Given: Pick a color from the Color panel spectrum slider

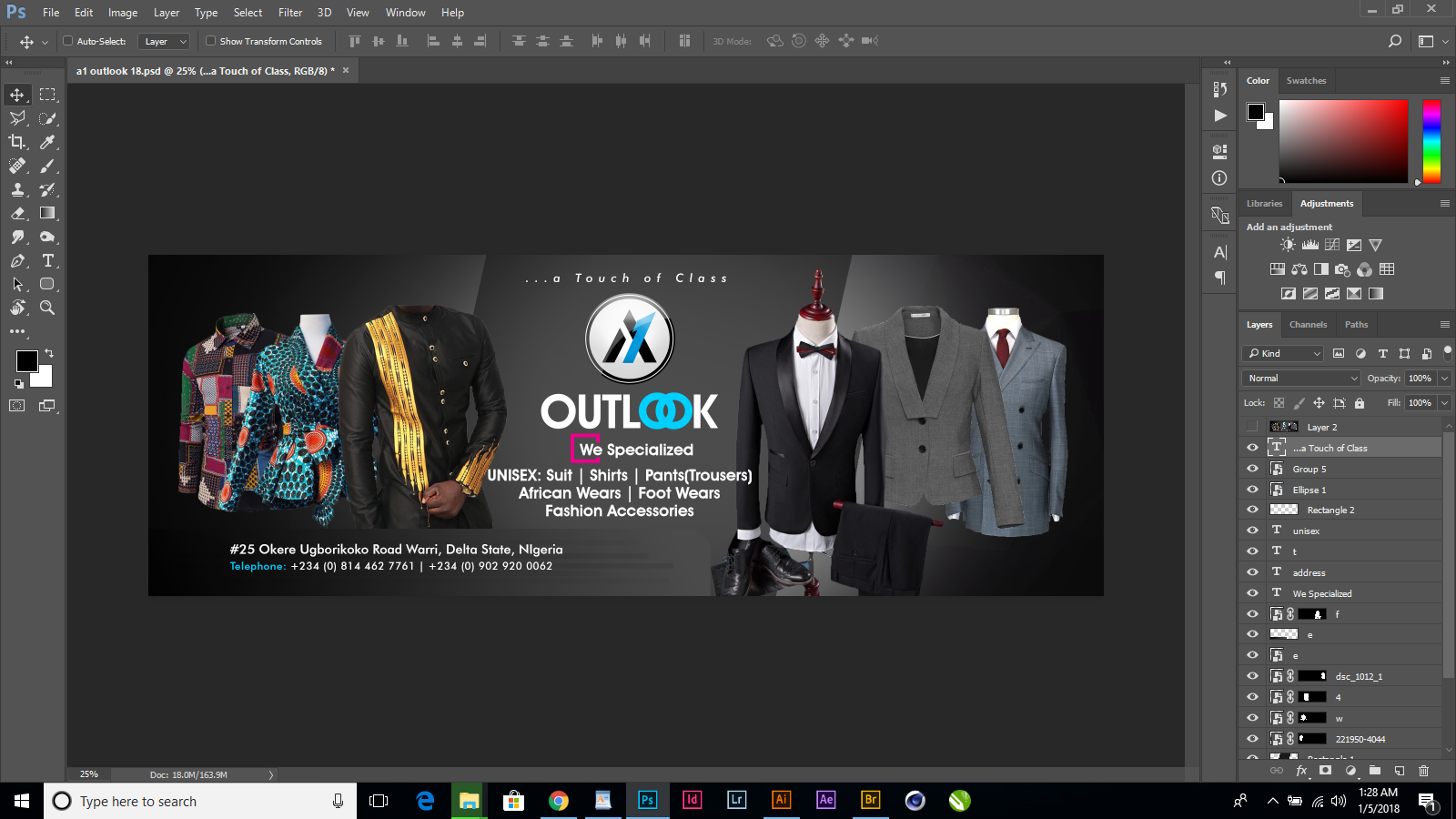Looking at the screenshot, I should 1430,141.
